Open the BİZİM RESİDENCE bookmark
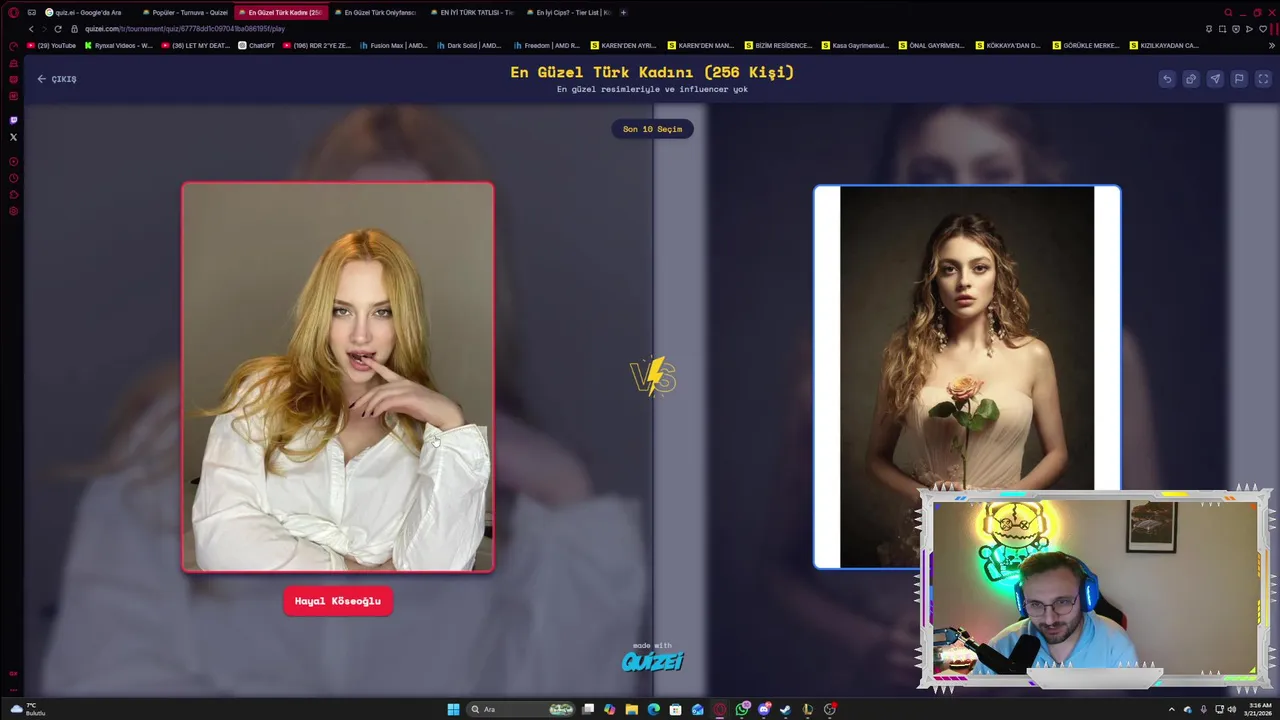This screenshot has height=720, width=1280. 779,45
